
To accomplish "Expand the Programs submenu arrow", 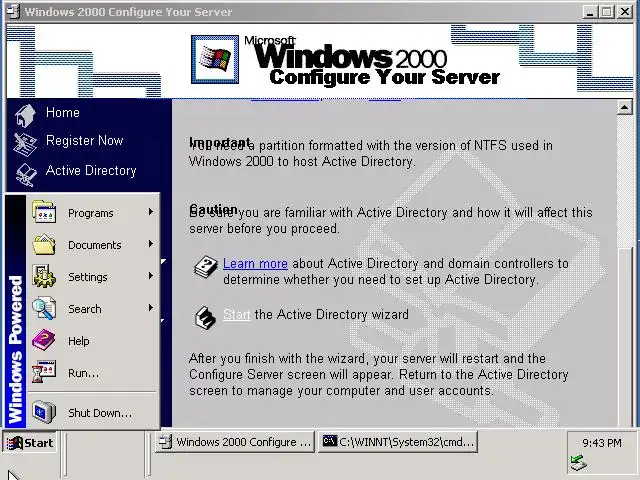I will pos(151,212).
